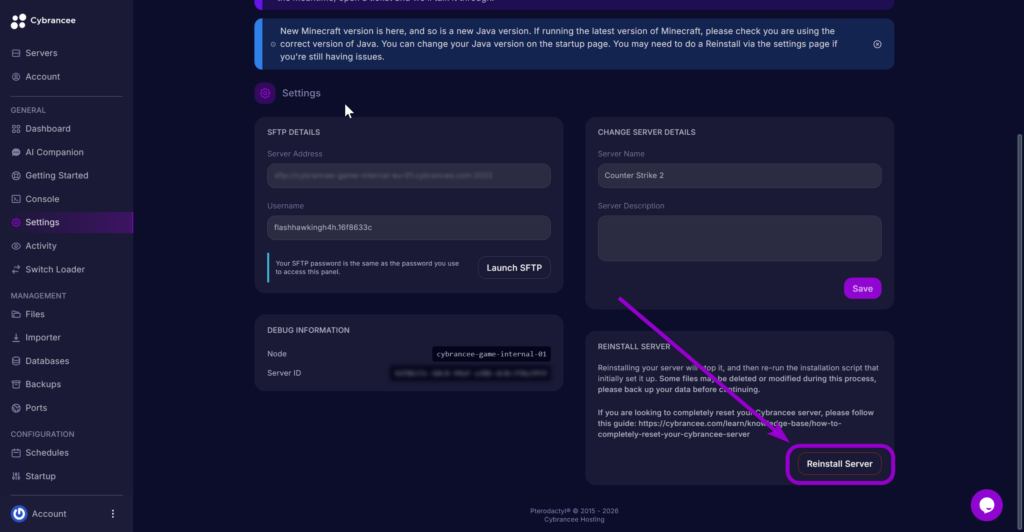This screenshot has width=1024, height=532.
Task: Click the Servers label in sidebar
Action: (x=41, y=53)
